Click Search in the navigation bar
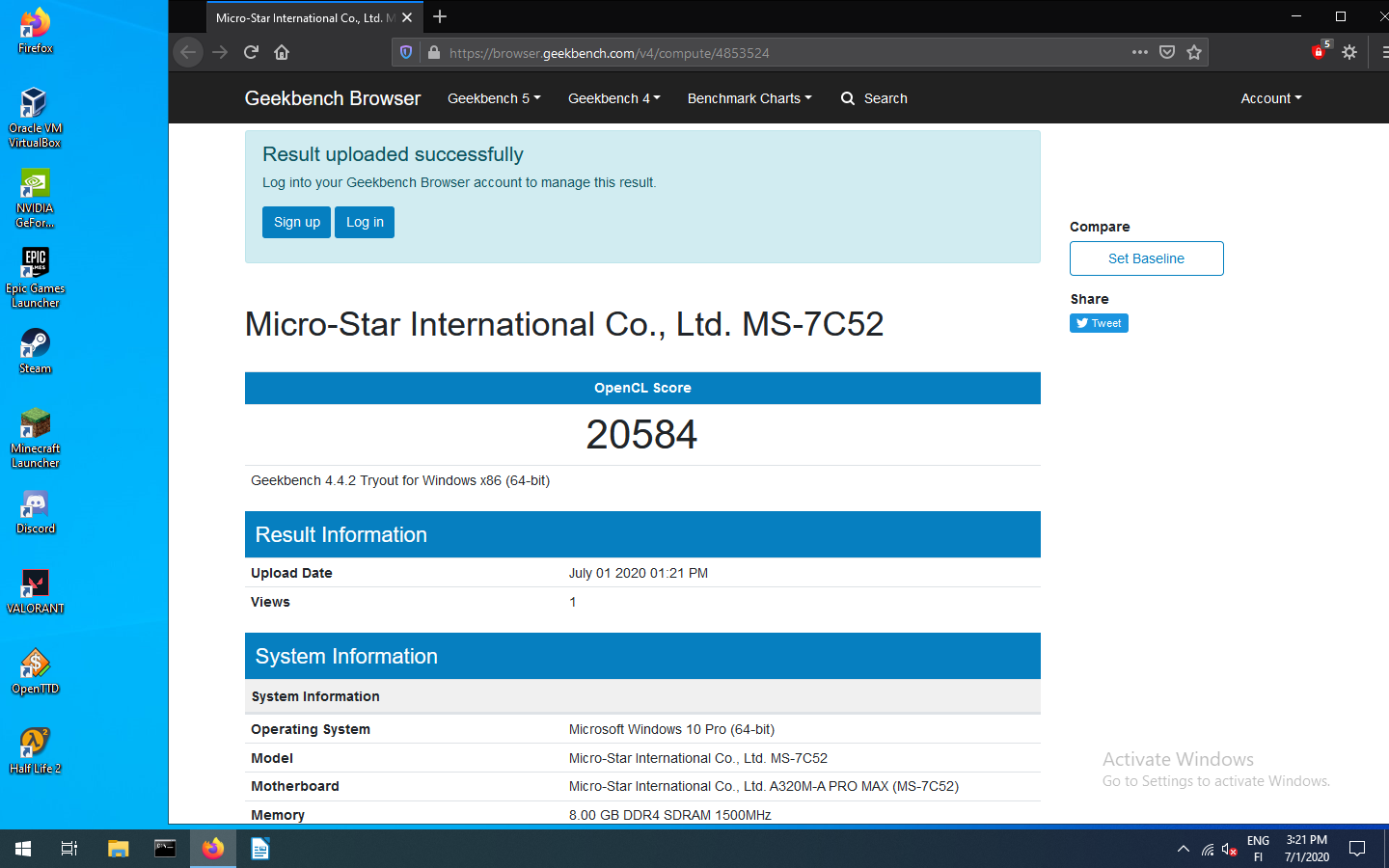The width and height of the screenshot is (1389, 868). click(x=874, y=98)
